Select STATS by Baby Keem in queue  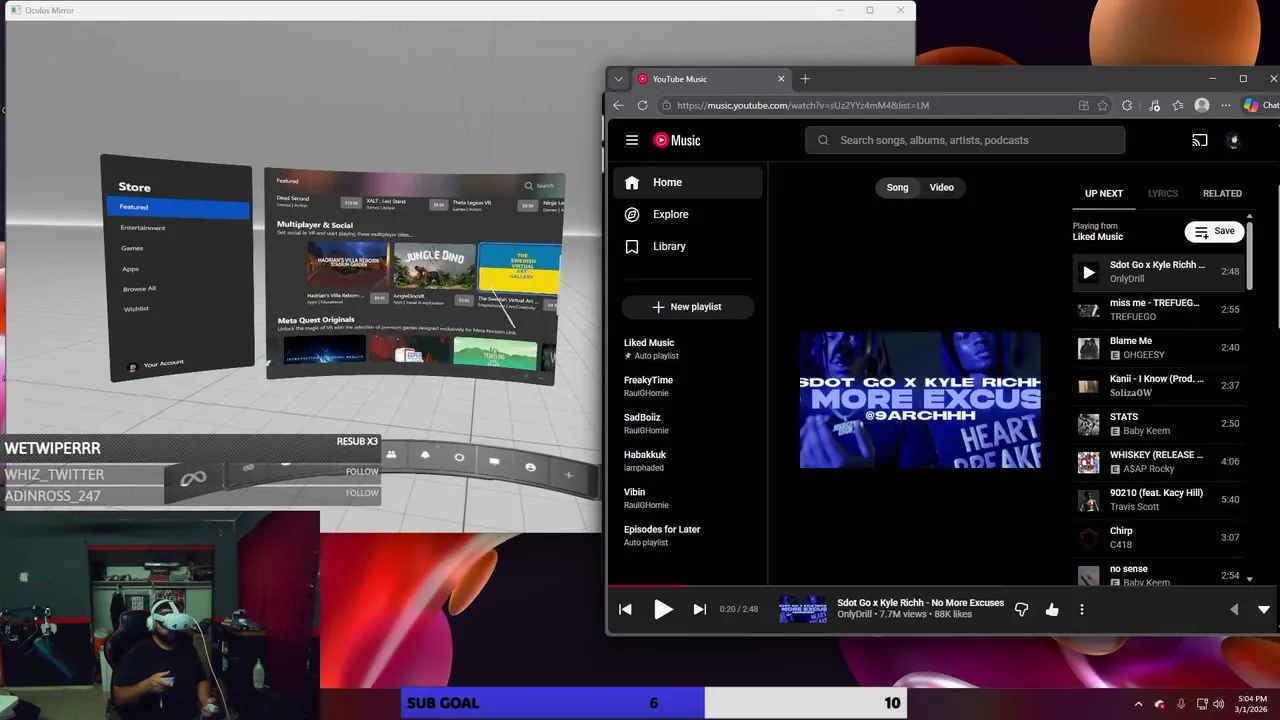(1158, 424)
